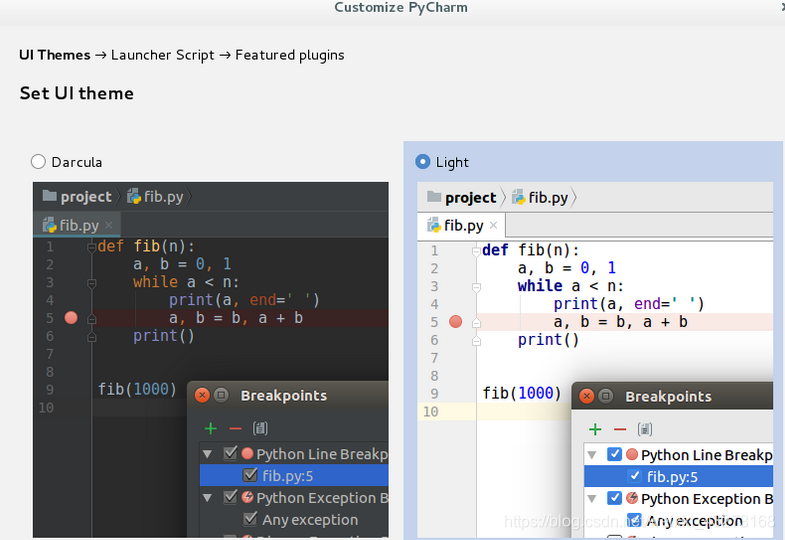Select the fib.py:5 row in Light Breakpoints list
The width and height of the screenshot is (785, 540).
click(678, 476)
